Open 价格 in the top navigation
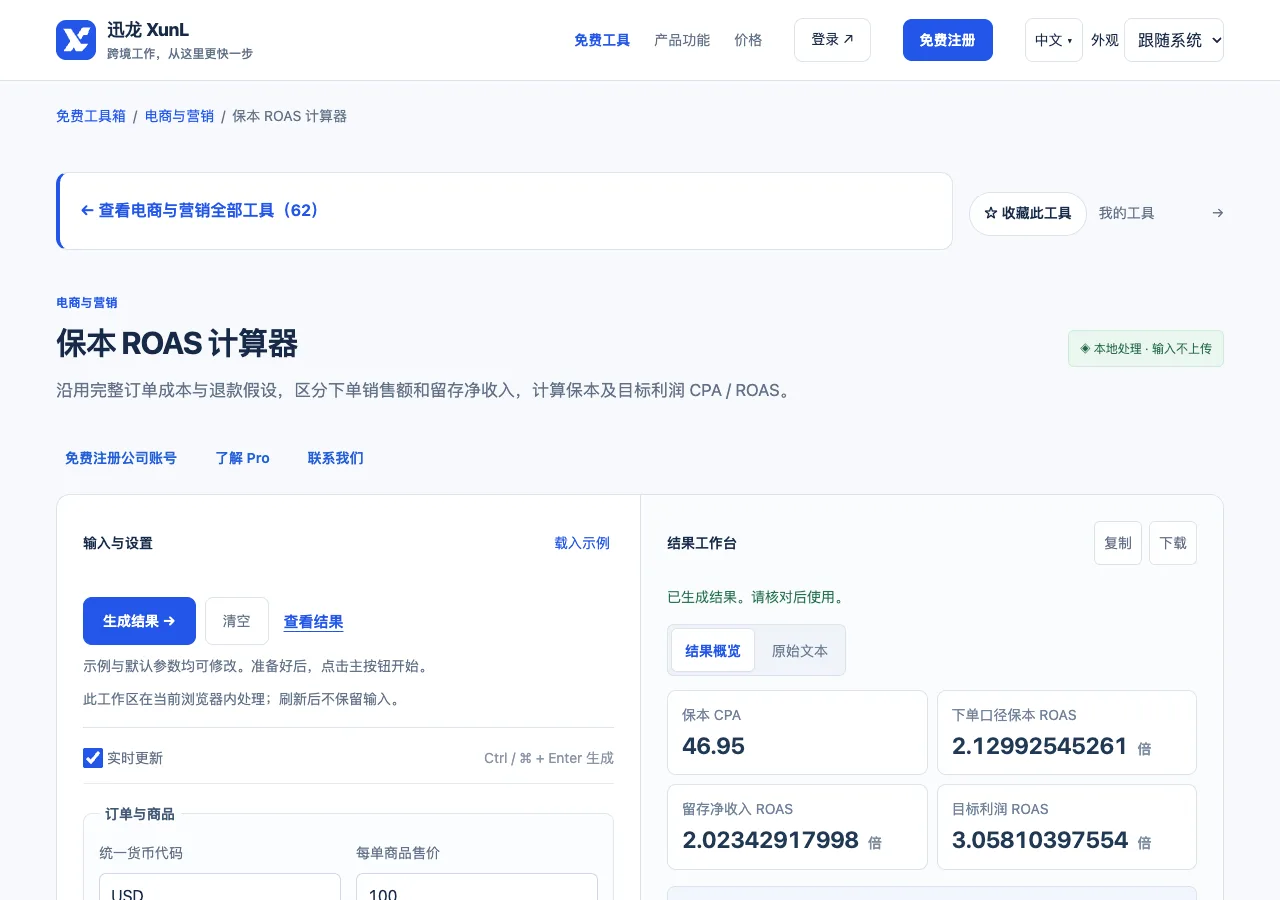The height and width of the screenshot is (900, 1280). (748, 40)
